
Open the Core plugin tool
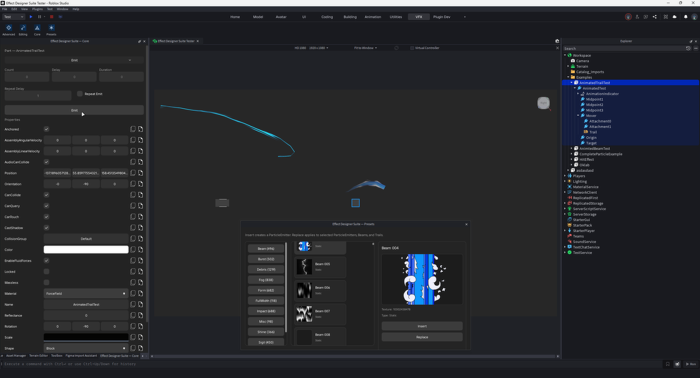coord(37,29)
